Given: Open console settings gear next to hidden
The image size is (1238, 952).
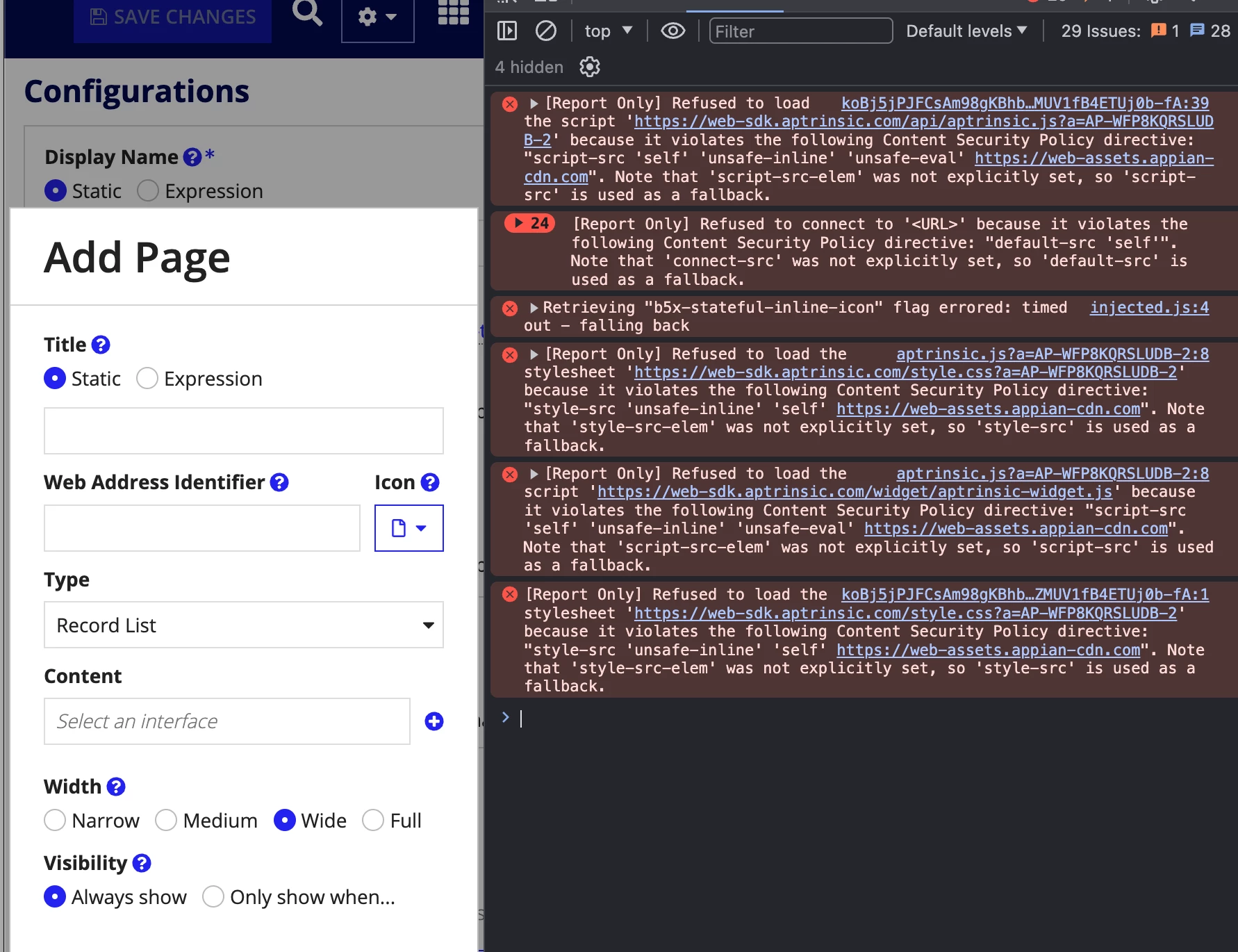Looking at the screenshot, I should point(590,67).
